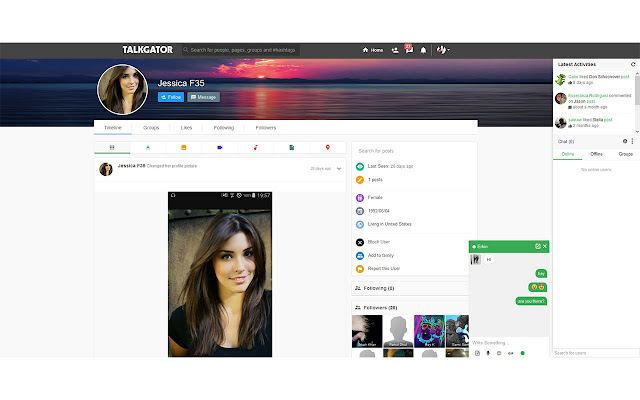Open the posted profile photo
640x400 pixels.
click(x=220, y=274)
